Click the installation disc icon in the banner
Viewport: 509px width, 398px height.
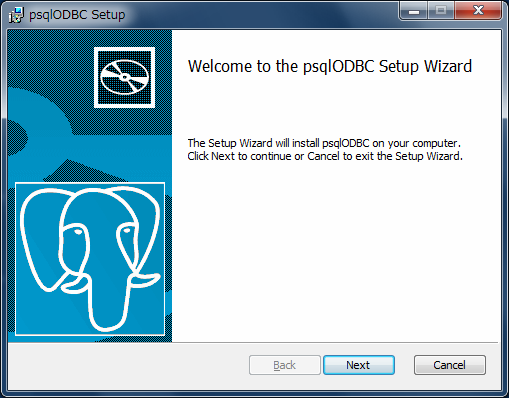click(124, 77)
